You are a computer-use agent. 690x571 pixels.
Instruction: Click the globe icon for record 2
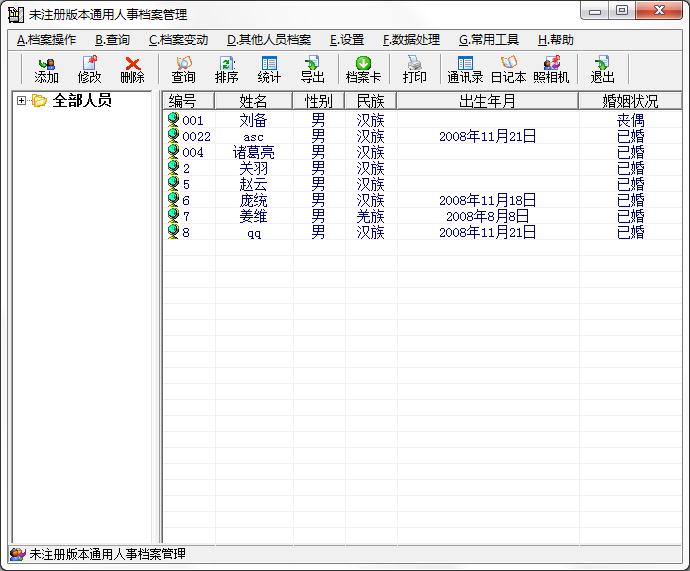173,167
